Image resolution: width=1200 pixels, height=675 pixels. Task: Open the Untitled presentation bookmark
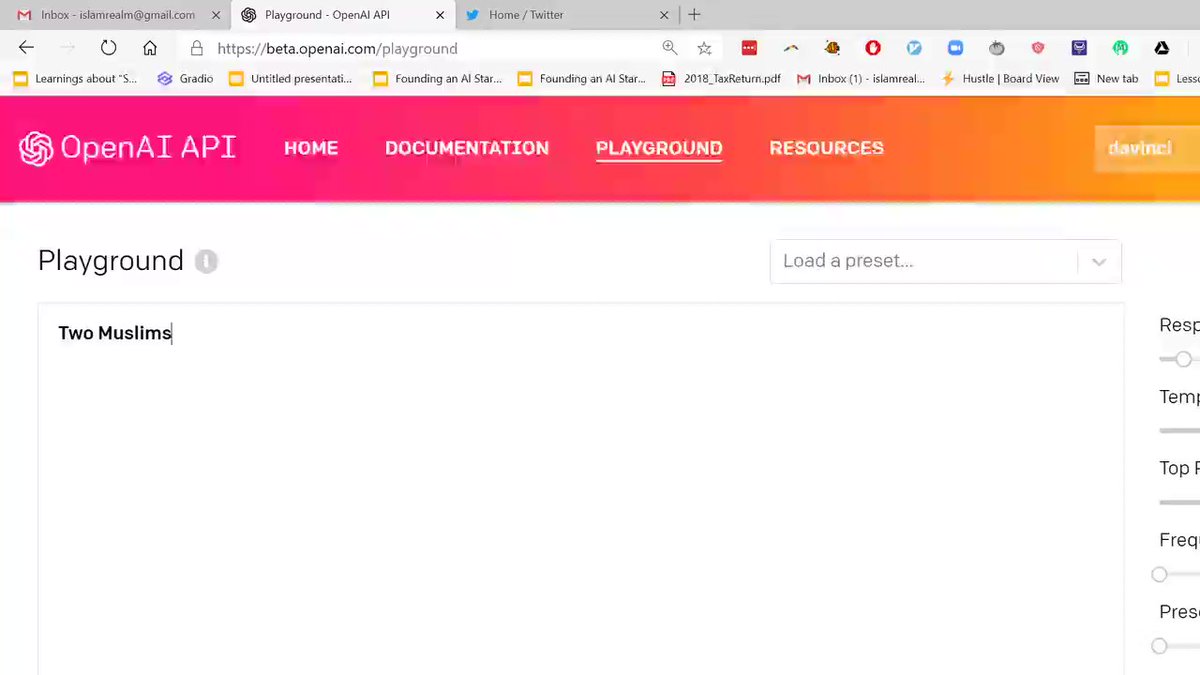pyautogui.click(x=291, y=79)
